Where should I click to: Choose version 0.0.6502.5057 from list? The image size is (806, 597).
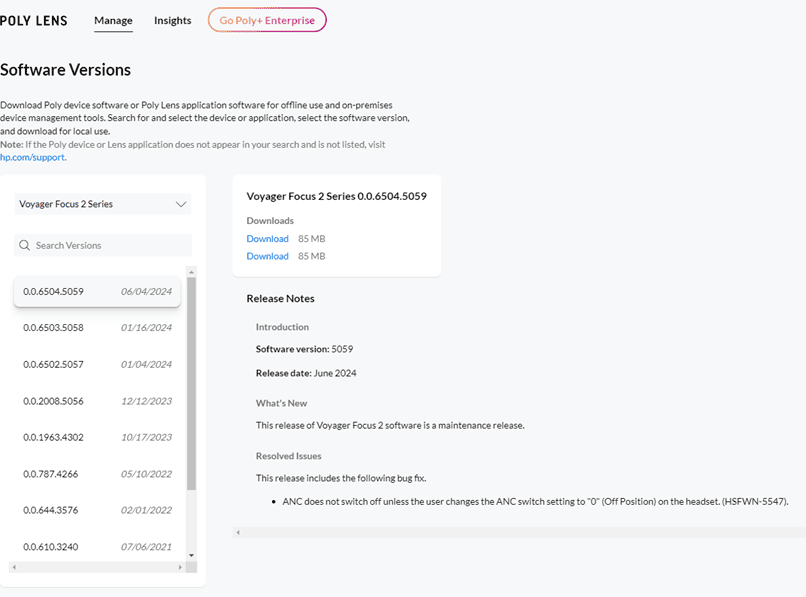97,364
